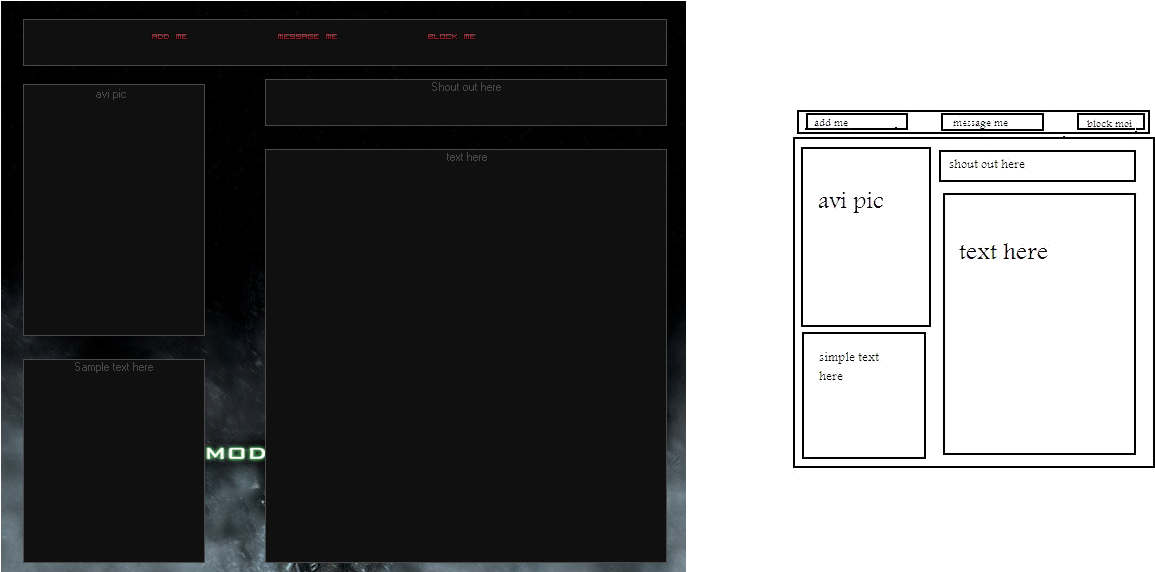This screenshot has height=572, width=1155.
Task: Select the avi pic placeholder box
Action: (114, 220)
